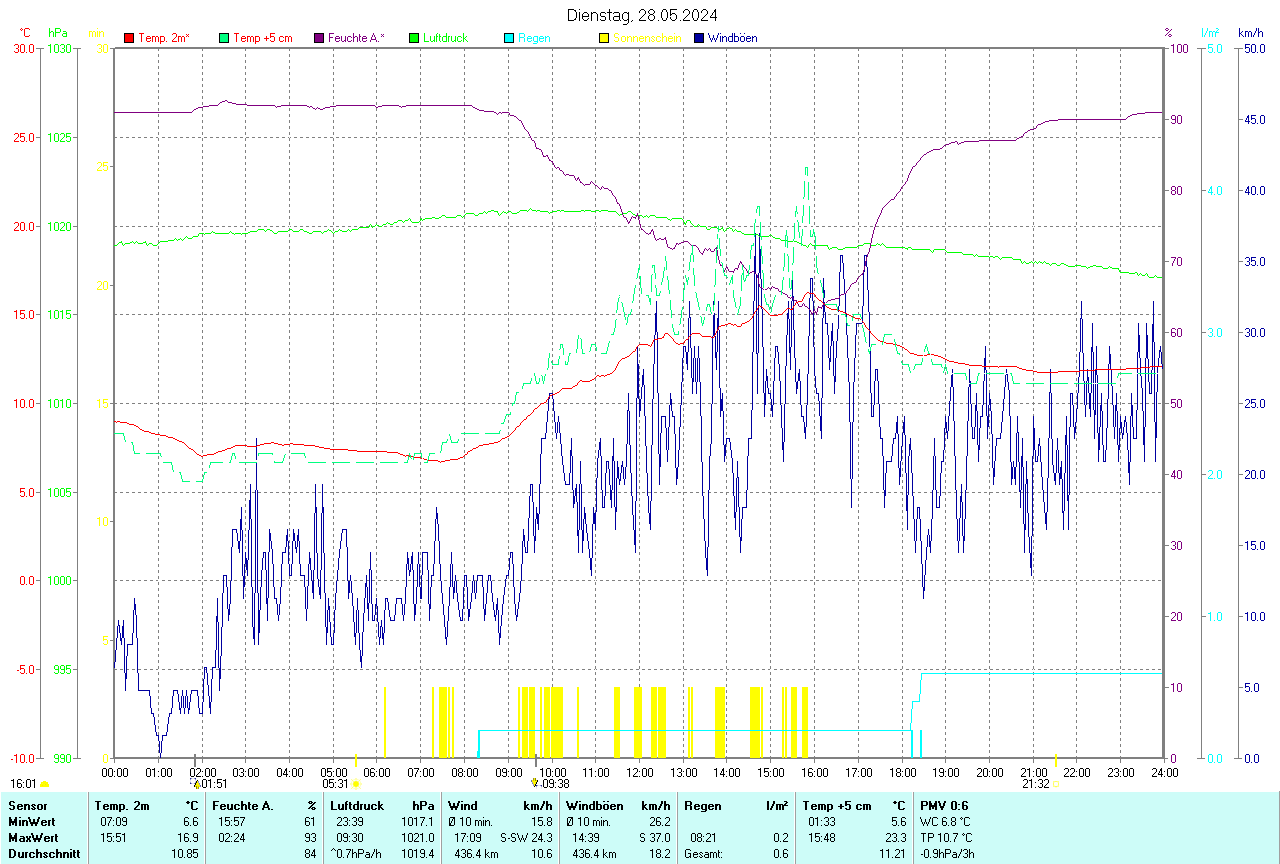Click the 'Luftdruck' legend label
The height and width of the screenshot is (864, 1280).
(x=445, y=38)
